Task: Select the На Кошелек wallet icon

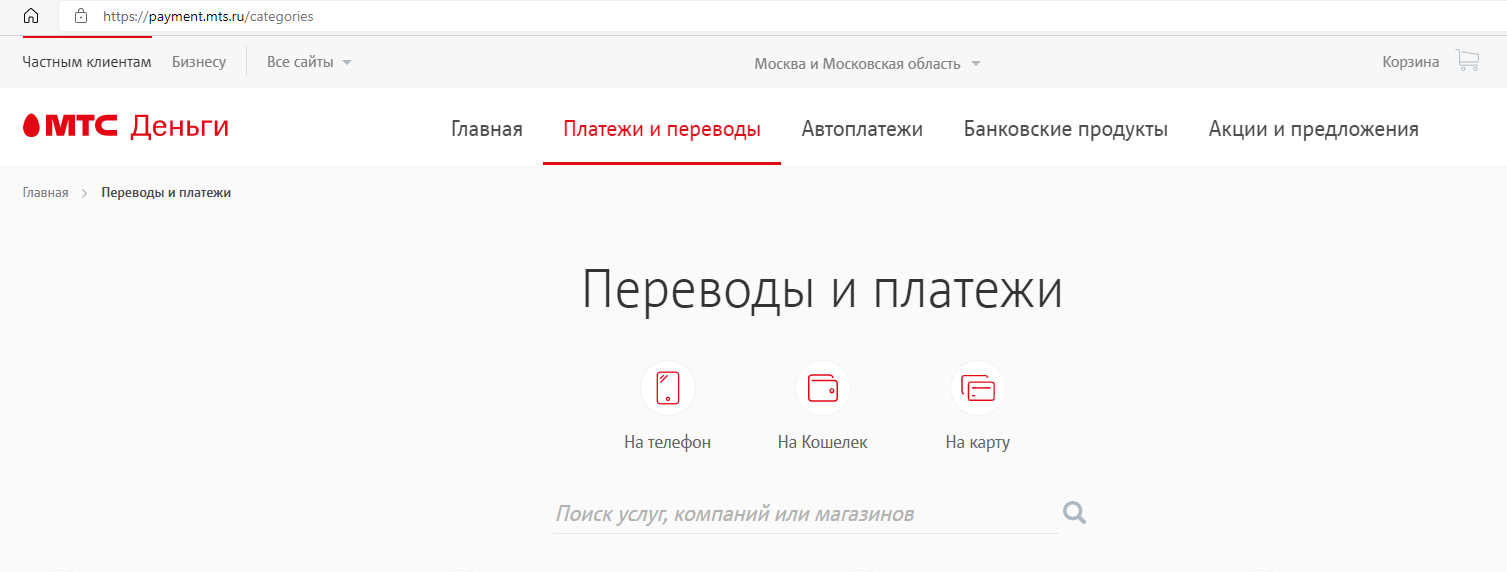Action: pyautogui.click(x=822, y=388)
